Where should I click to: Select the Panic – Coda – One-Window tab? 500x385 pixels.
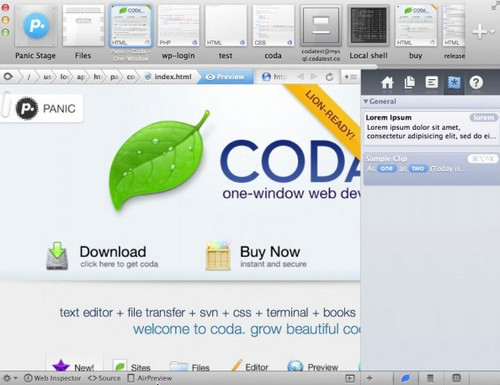(x=130, y=33)
